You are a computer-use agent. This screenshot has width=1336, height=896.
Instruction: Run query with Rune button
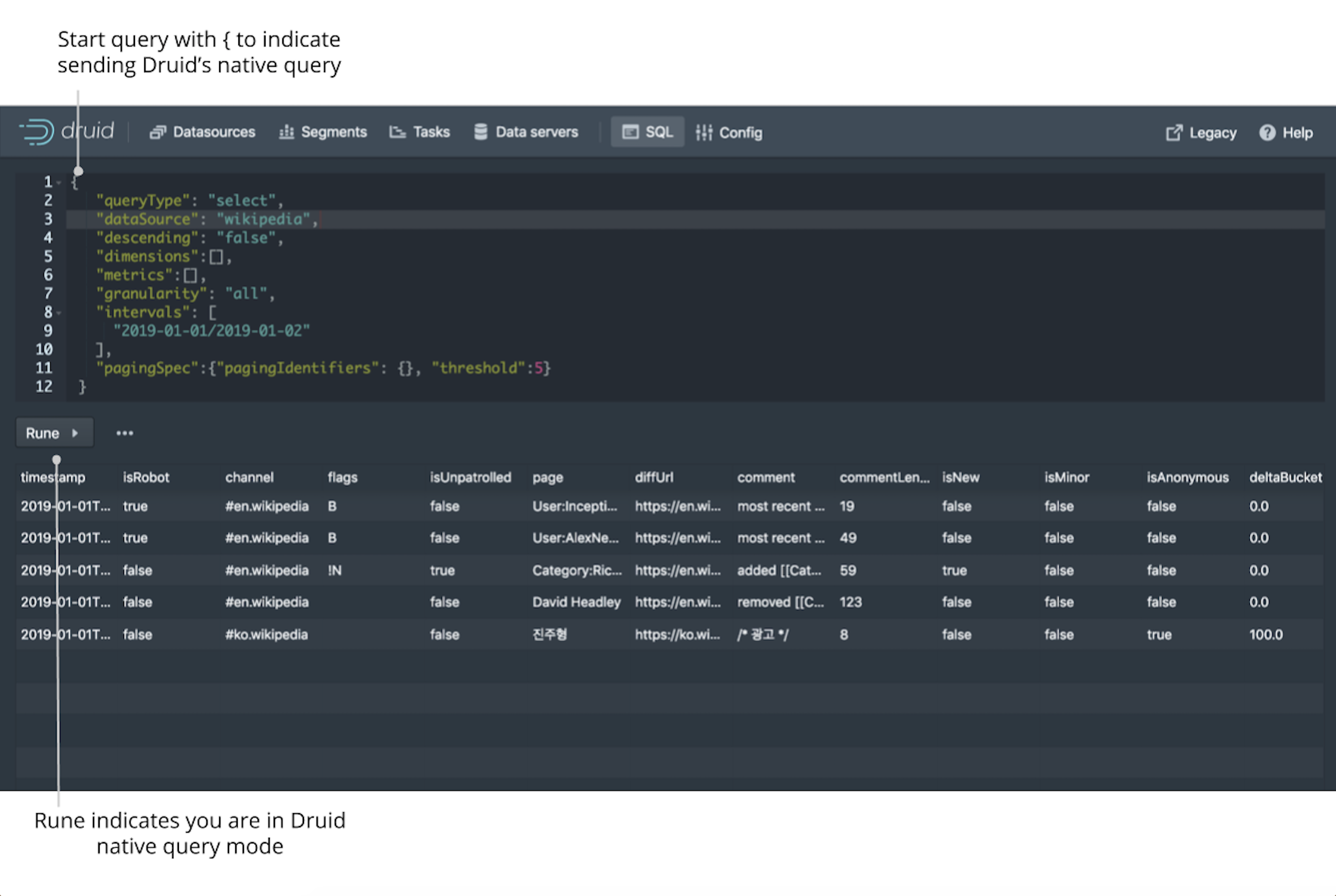54,433
